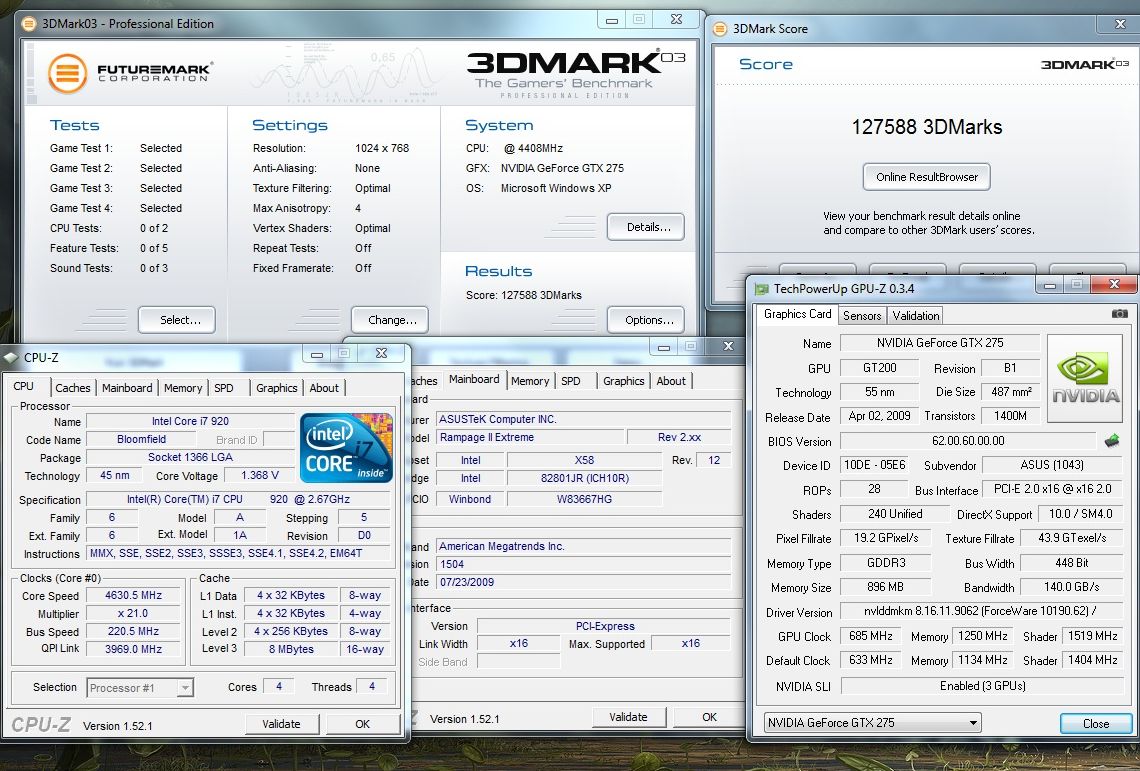Close the front CPU-Z window
Screen dimensions: 1140x771
[381, 353]
